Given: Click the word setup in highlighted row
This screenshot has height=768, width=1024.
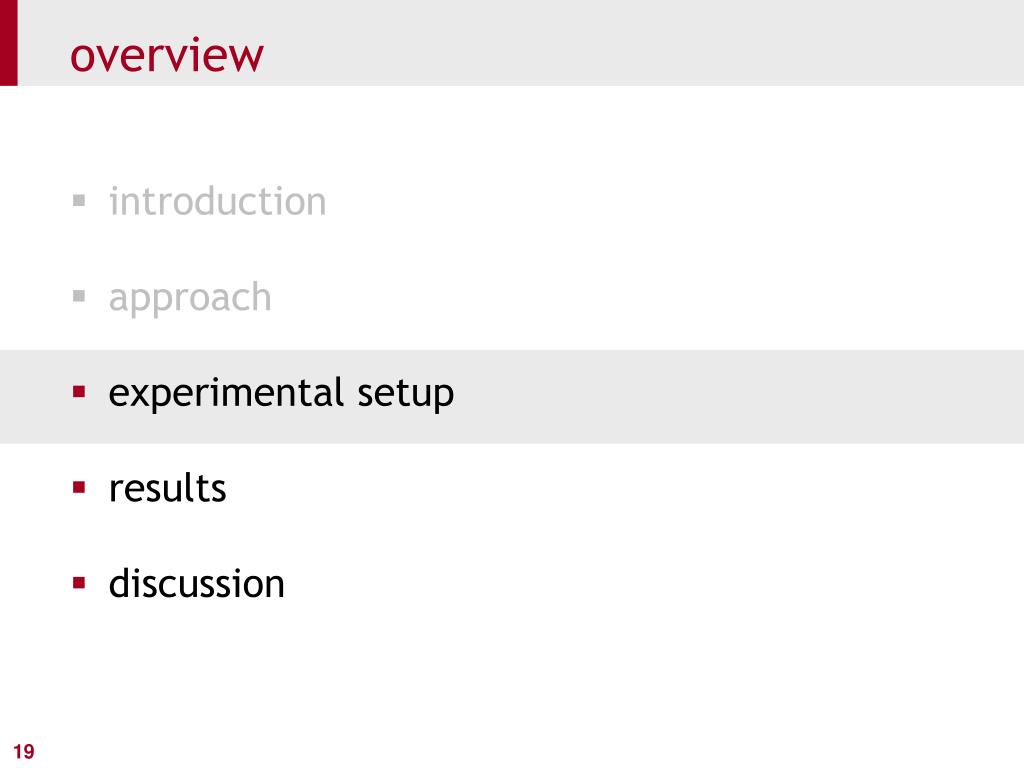Looking at the screenshot, I should coord(406,394).
